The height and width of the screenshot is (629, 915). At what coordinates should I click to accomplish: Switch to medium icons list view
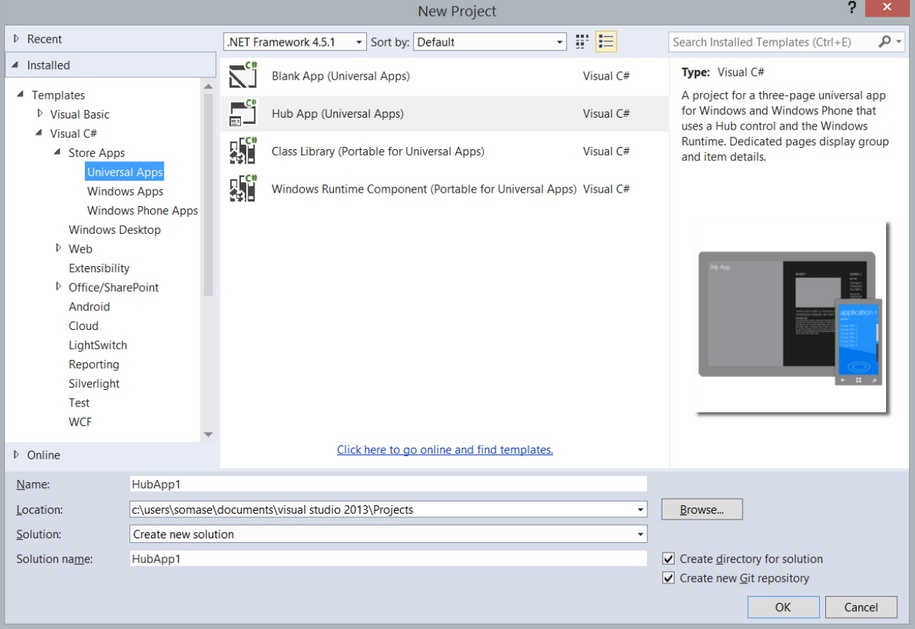click(x=606, y=42)
